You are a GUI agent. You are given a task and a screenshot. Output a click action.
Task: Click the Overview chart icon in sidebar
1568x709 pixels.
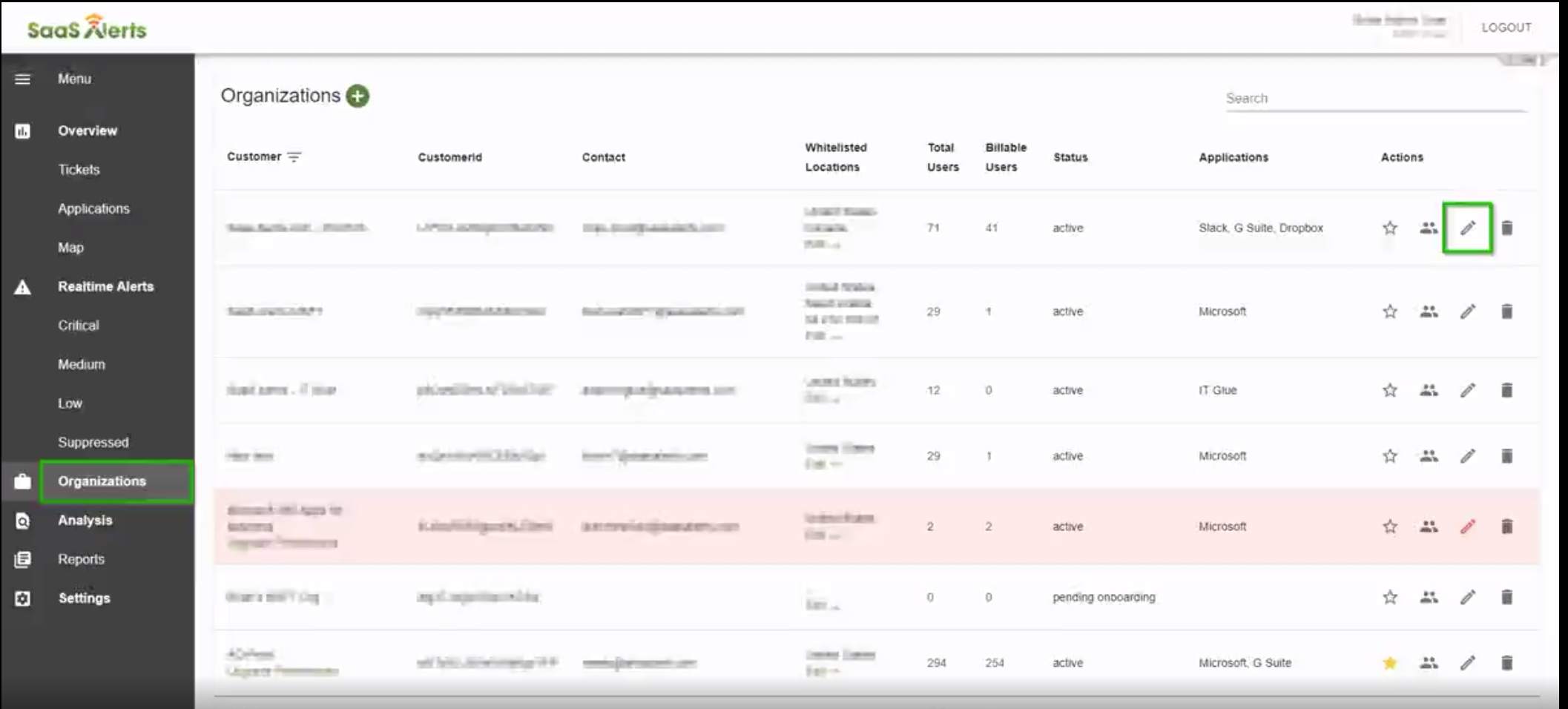click(22, 131)
